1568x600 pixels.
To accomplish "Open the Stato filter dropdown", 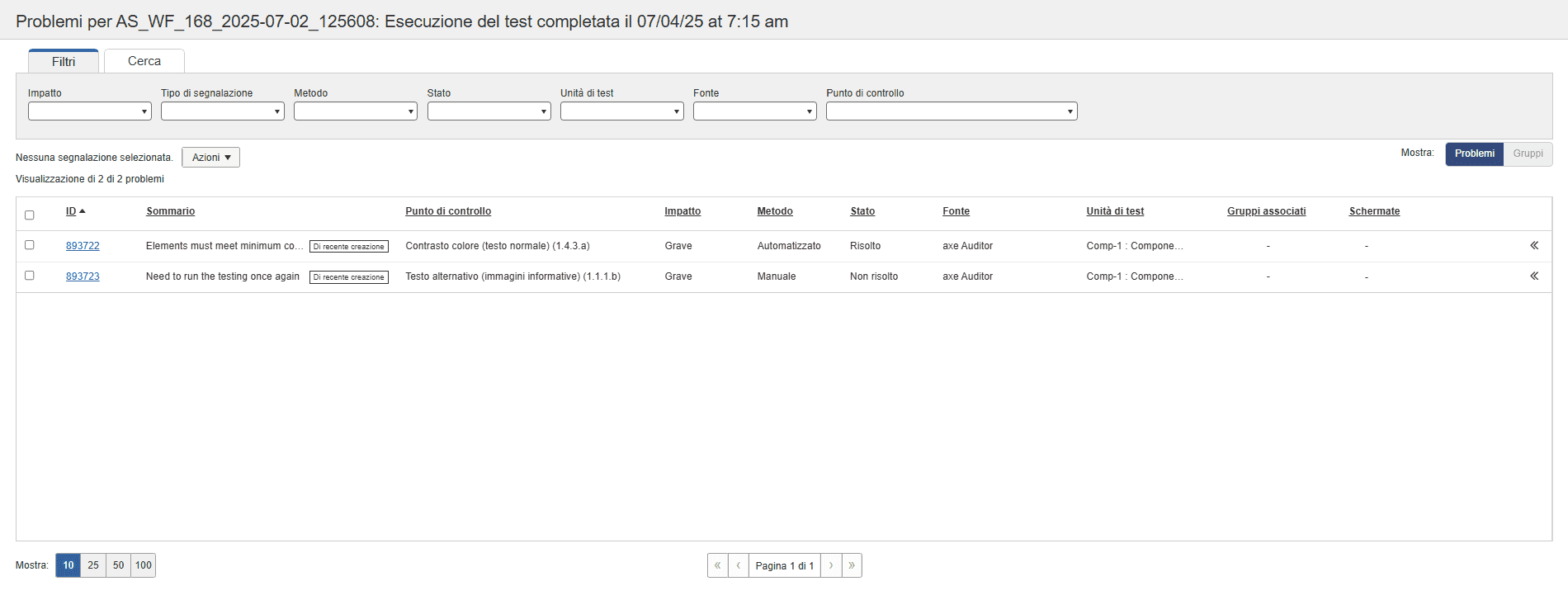I will click(x=489, y=111).
